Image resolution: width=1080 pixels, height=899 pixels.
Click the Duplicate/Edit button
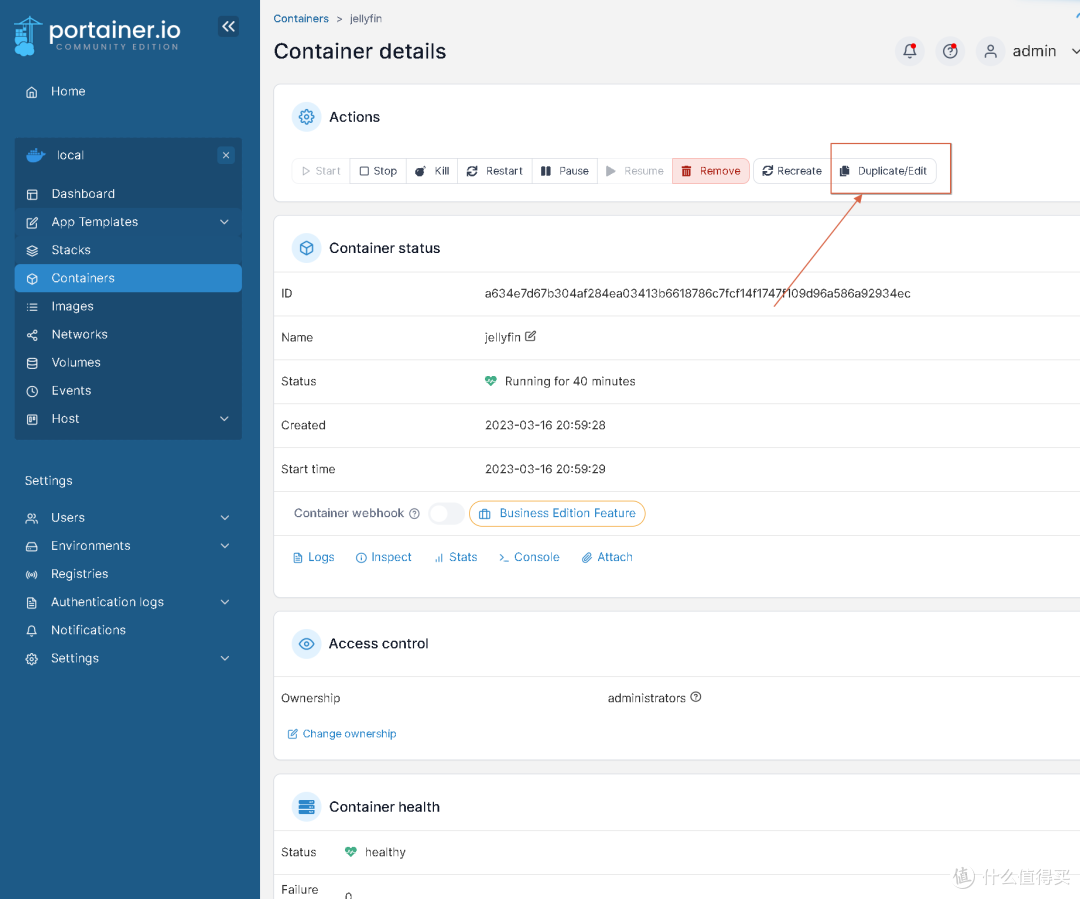(884, 171)
